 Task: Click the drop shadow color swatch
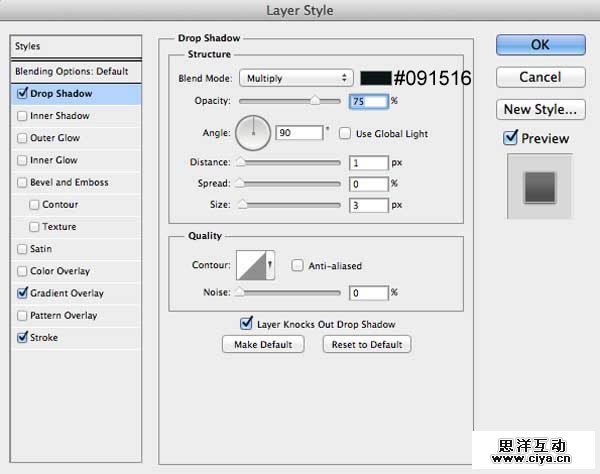(x=375, y=78)
